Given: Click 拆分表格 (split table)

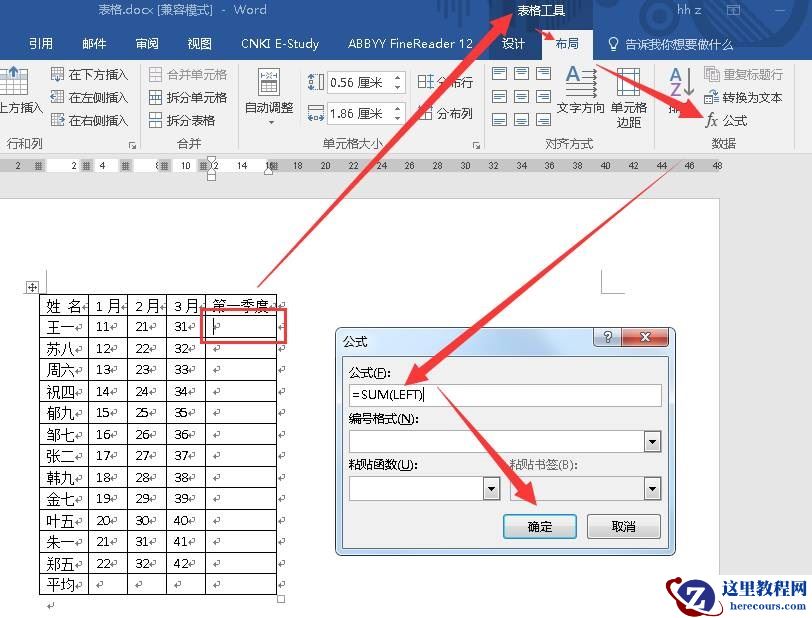Looking at the screenshot, I should tap(182, 121).
